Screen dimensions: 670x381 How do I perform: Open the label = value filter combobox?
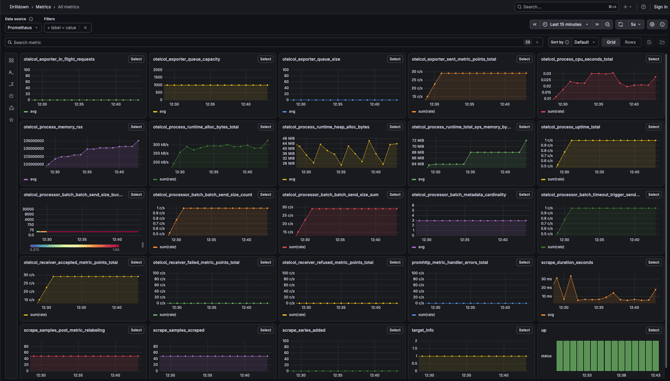point(62,28)
